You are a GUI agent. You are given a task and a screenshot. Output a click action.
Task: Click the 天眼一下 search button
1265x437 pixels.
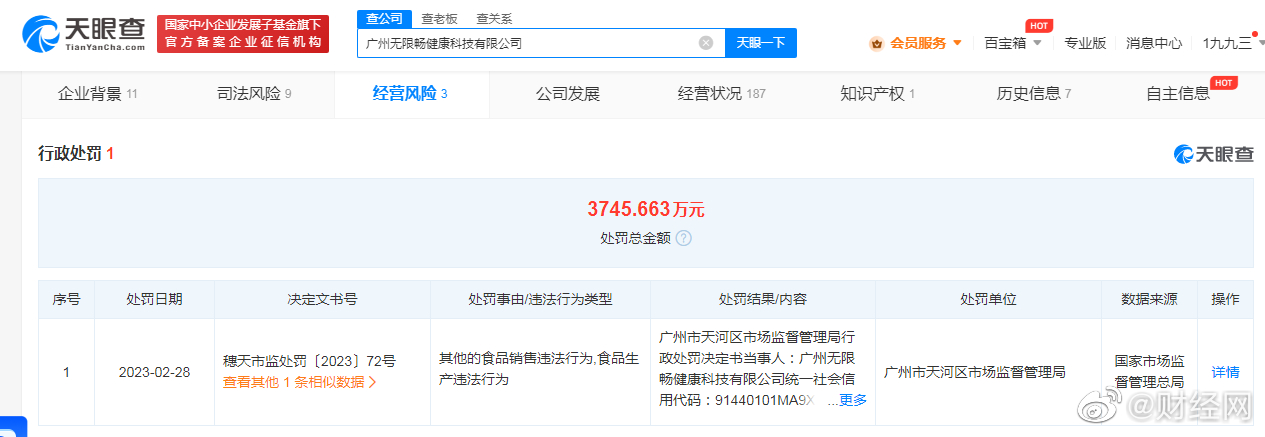pos(761,43)
